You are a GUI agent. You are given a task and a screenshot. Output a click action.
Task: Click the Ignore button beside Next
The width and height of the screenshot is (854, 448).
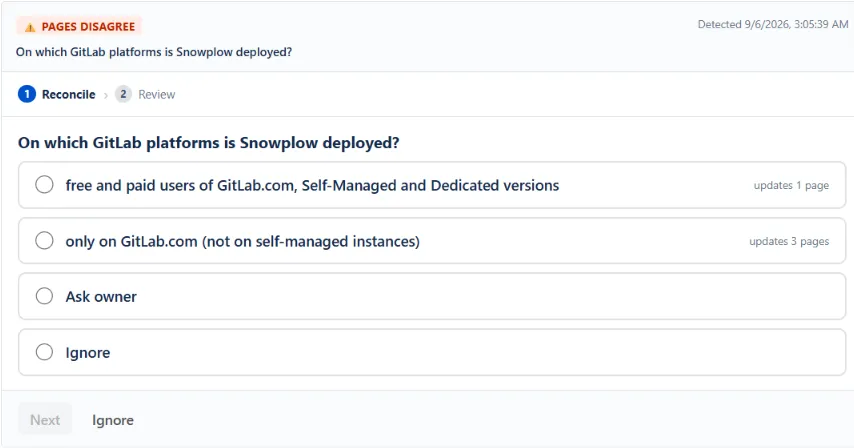pos(113,420)
